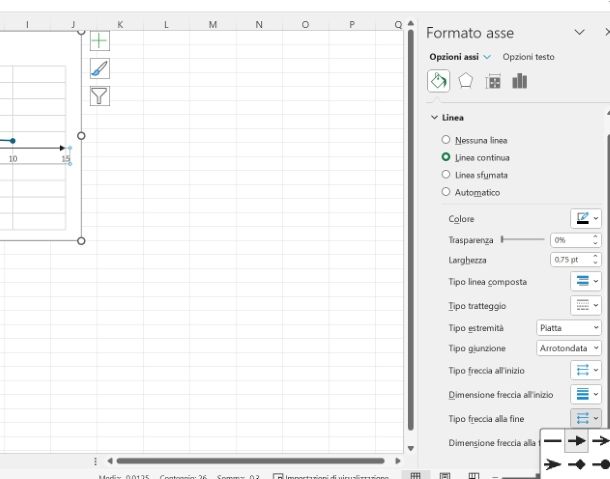Select column L header
The image size is (610, 479).
point(166,25)
